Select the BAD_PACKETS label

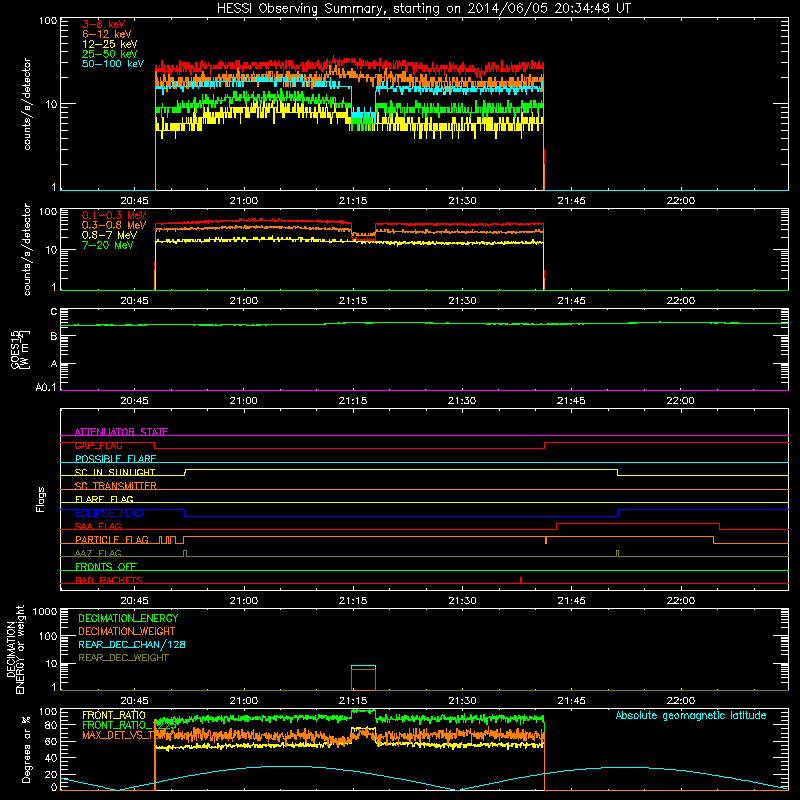pyautogui.click(x=109, y=580)
